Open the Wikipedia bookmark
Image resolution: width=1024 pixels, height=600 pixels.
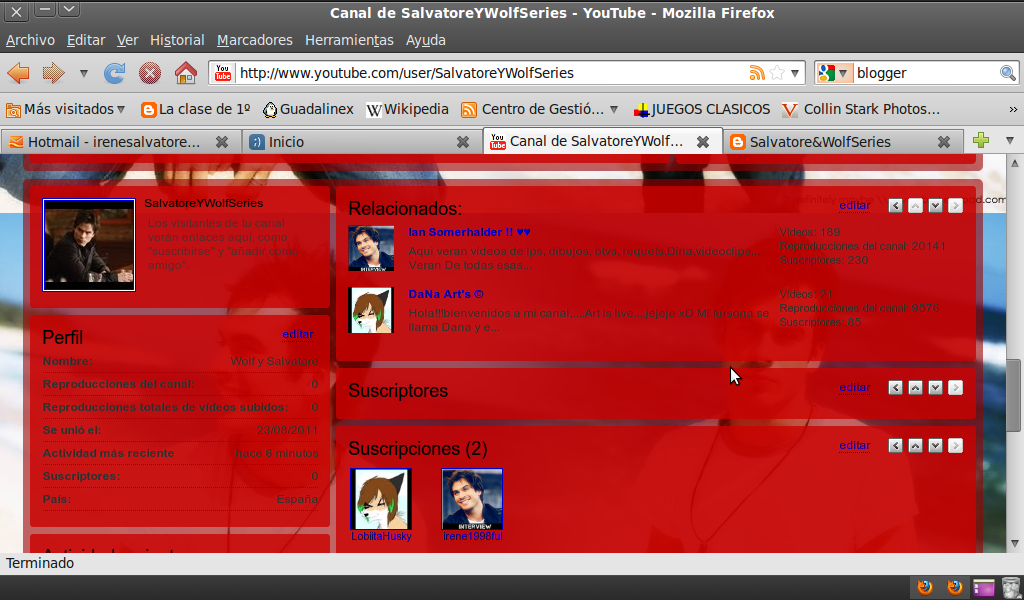point(408,109)
